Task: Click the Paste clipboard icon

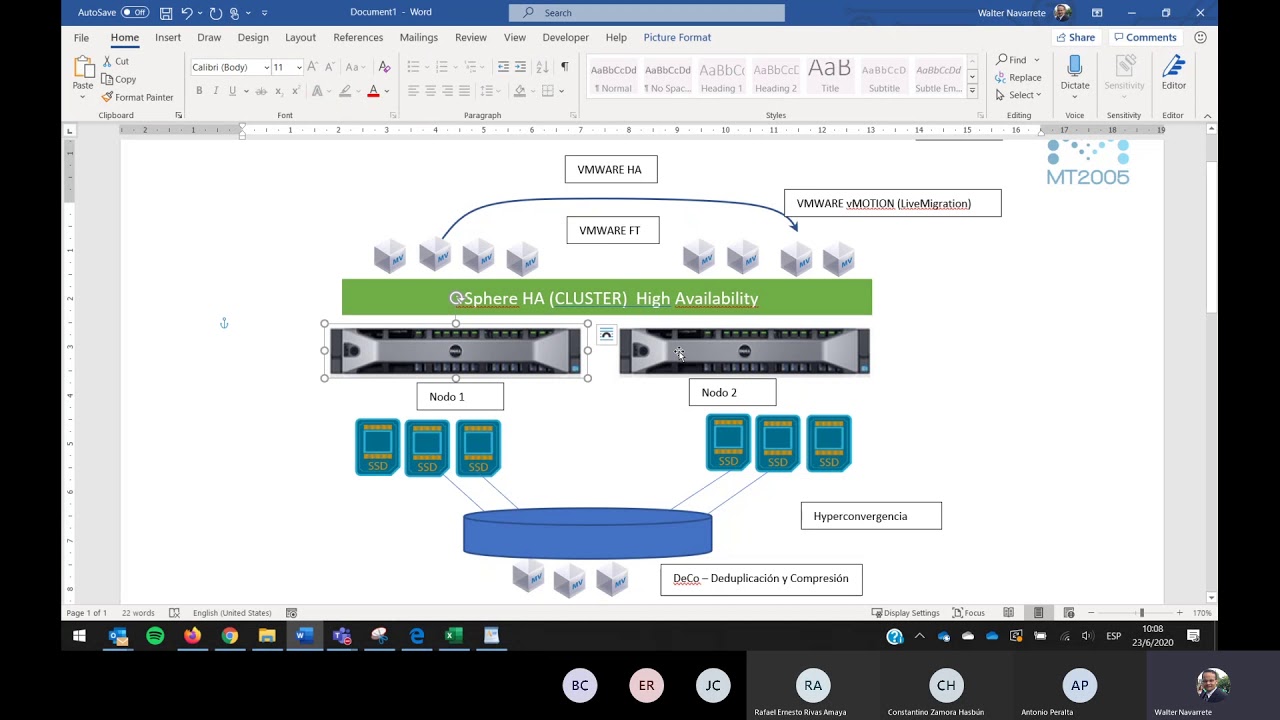Action: (x=83, y=68)
